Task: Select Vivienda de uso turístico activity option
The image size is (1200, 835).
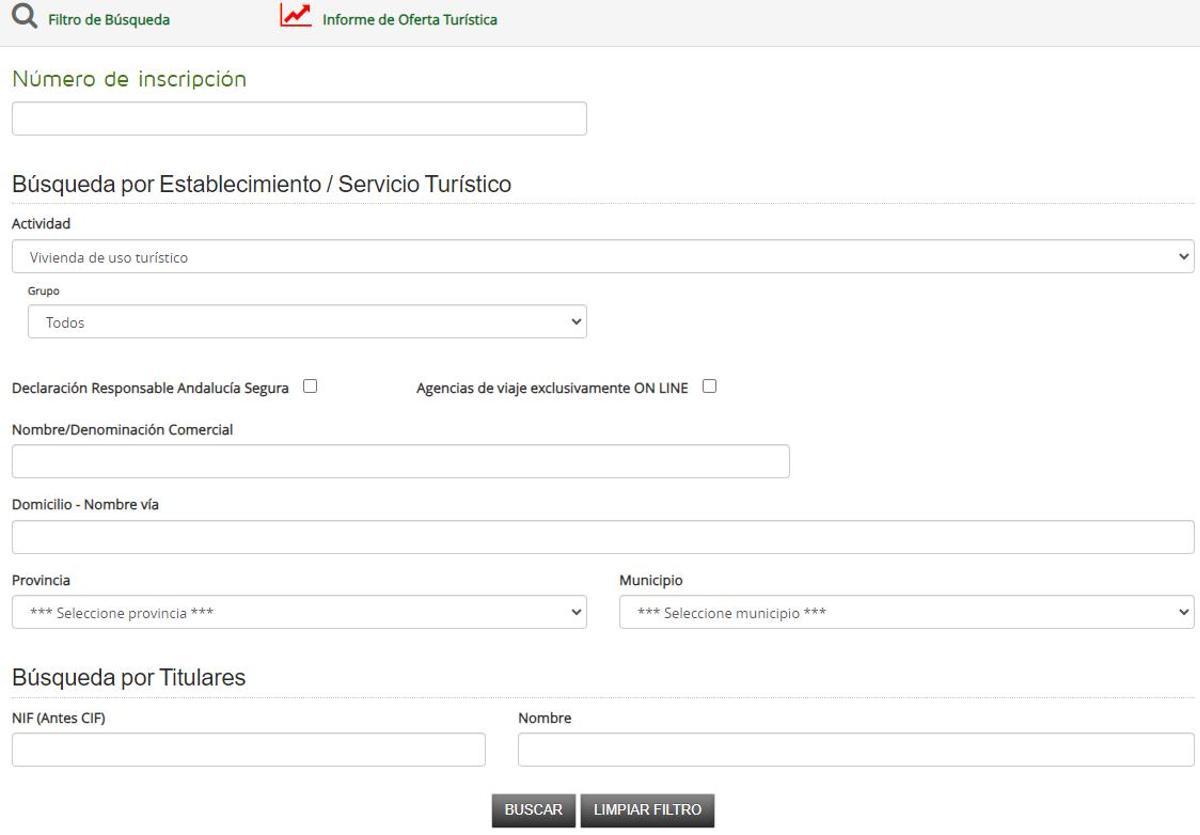Action: click(x=600, y=256)
